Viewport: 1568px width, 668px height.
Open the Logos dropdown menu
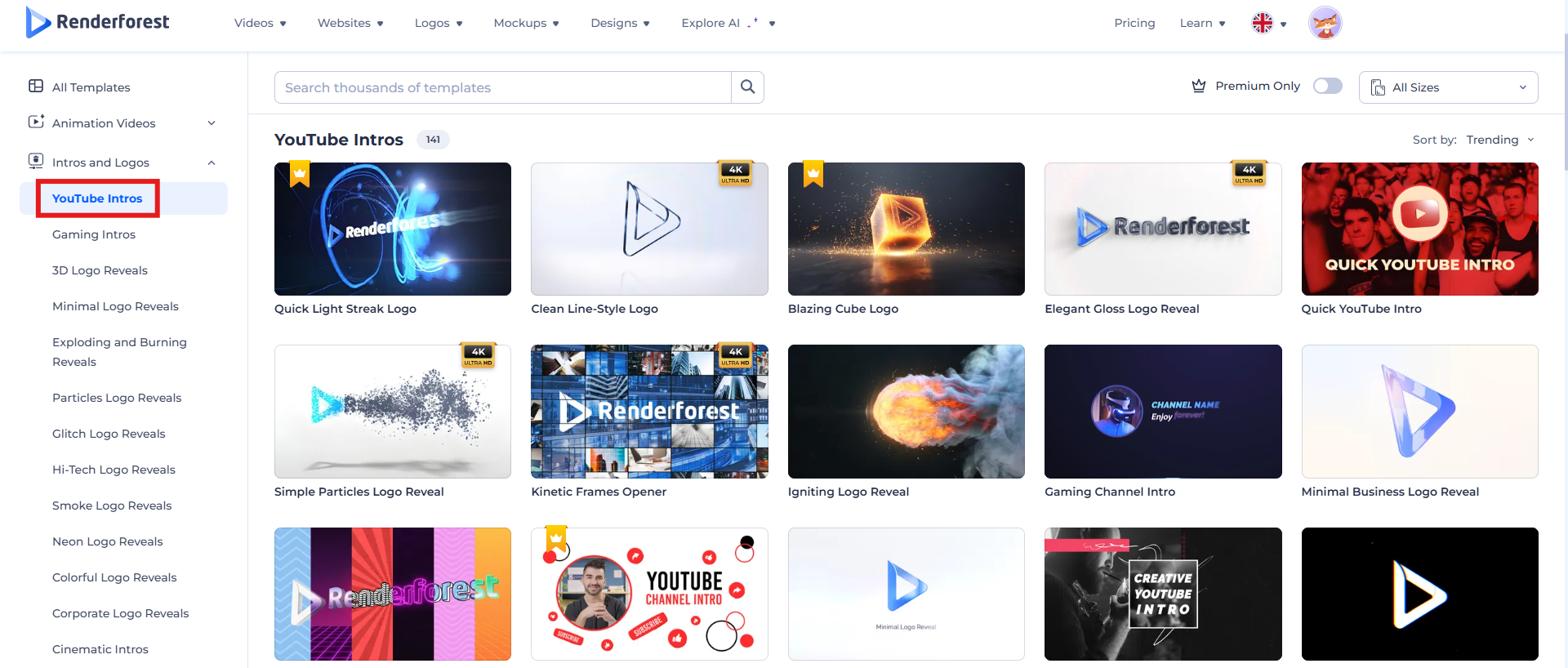pyautogui.click(x=439, y=23)
